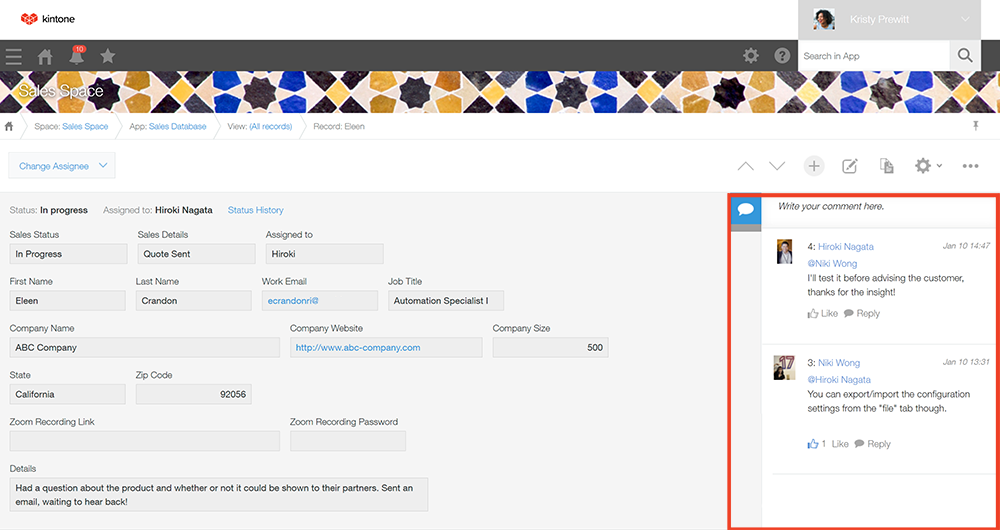Viewport: 1000px width, 530px height.
Task: Open the help question mark icon
Action: click(782, 56)
